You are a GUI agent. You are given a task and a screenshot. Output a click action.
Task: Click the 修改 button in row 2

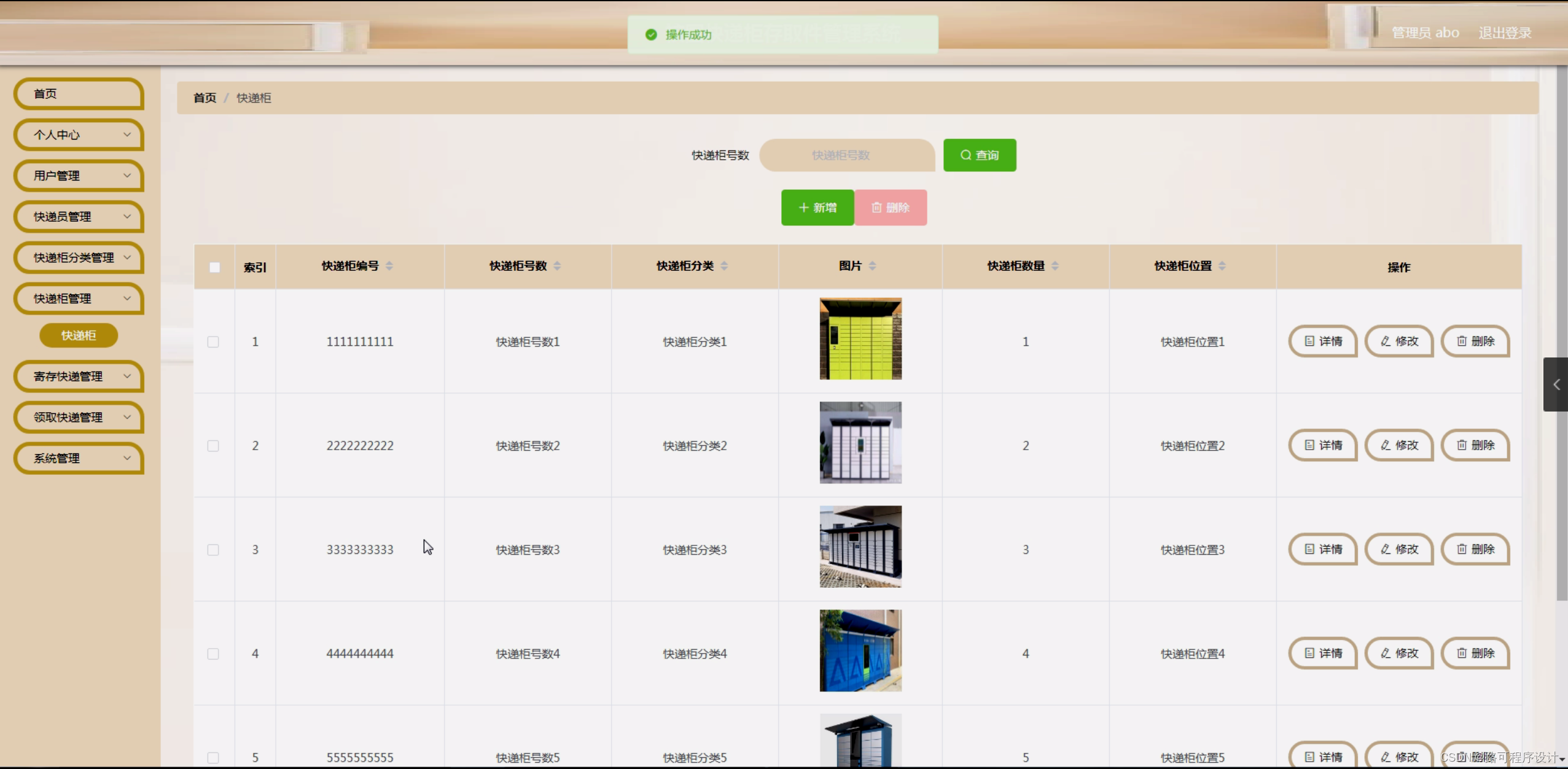point(1398,445)
